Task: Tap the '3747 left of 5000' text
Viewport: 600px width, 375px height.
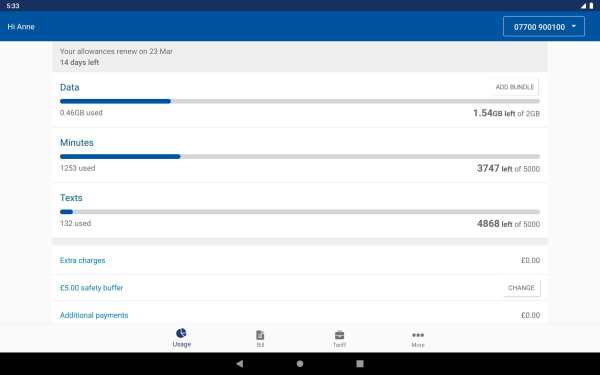Action: [x=508, y=168]
